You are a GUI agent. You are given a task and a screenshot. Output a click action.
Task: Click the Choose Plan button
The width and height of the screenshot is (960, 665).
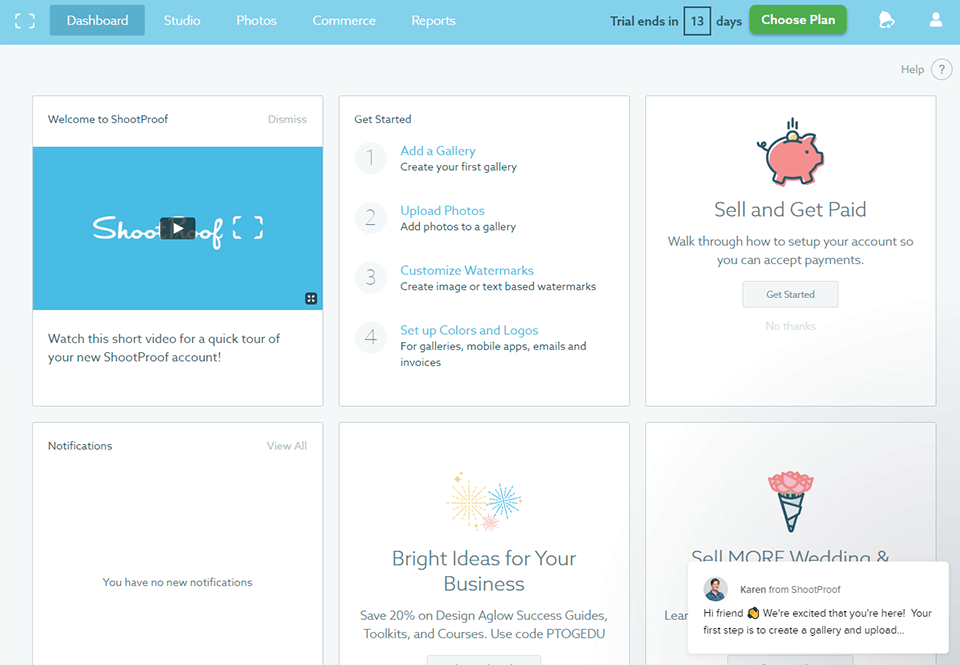(x=797, y=19)
